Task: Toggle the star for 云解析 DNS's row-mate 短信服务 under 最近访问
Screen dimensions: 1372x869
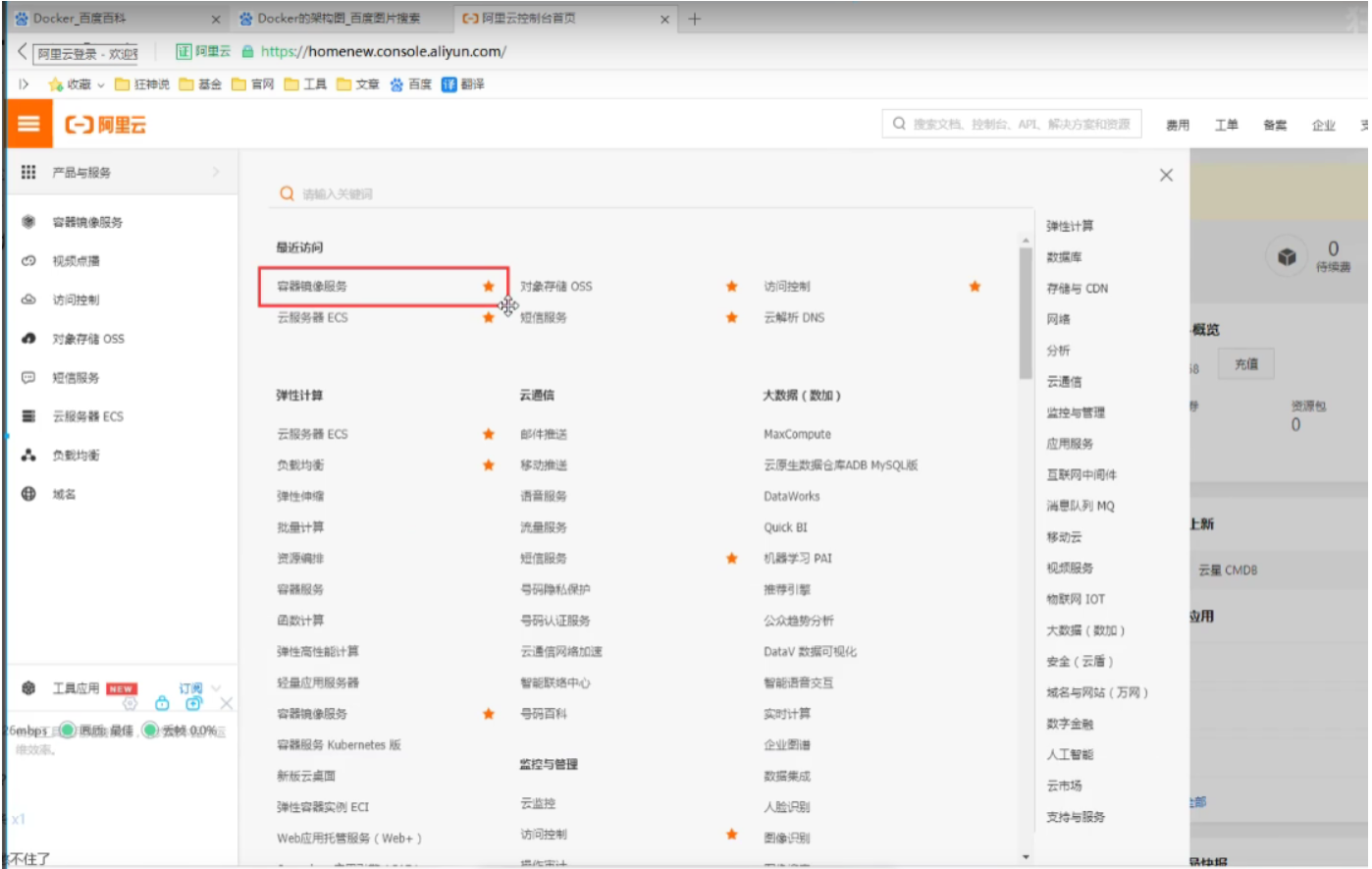Action: point(731,317)
